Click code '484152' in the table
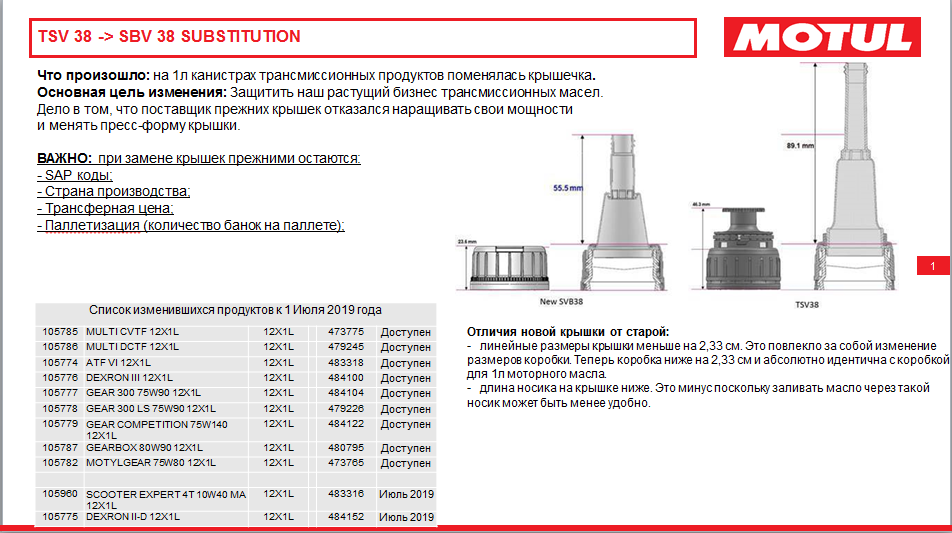952x533 pixels. (346, 517)
